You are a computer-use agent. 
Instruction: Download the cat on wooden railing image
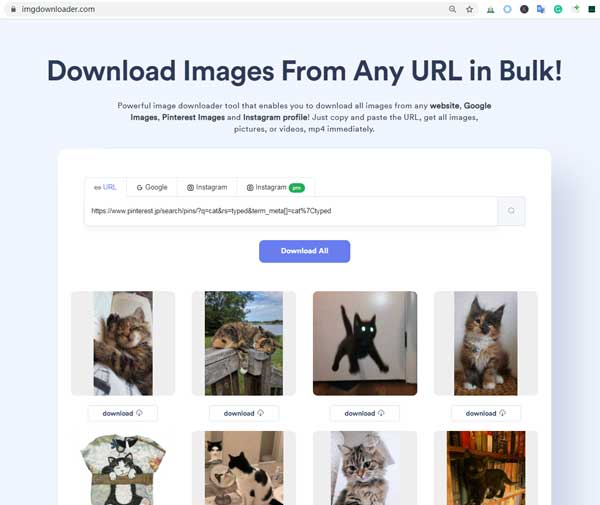243,413
